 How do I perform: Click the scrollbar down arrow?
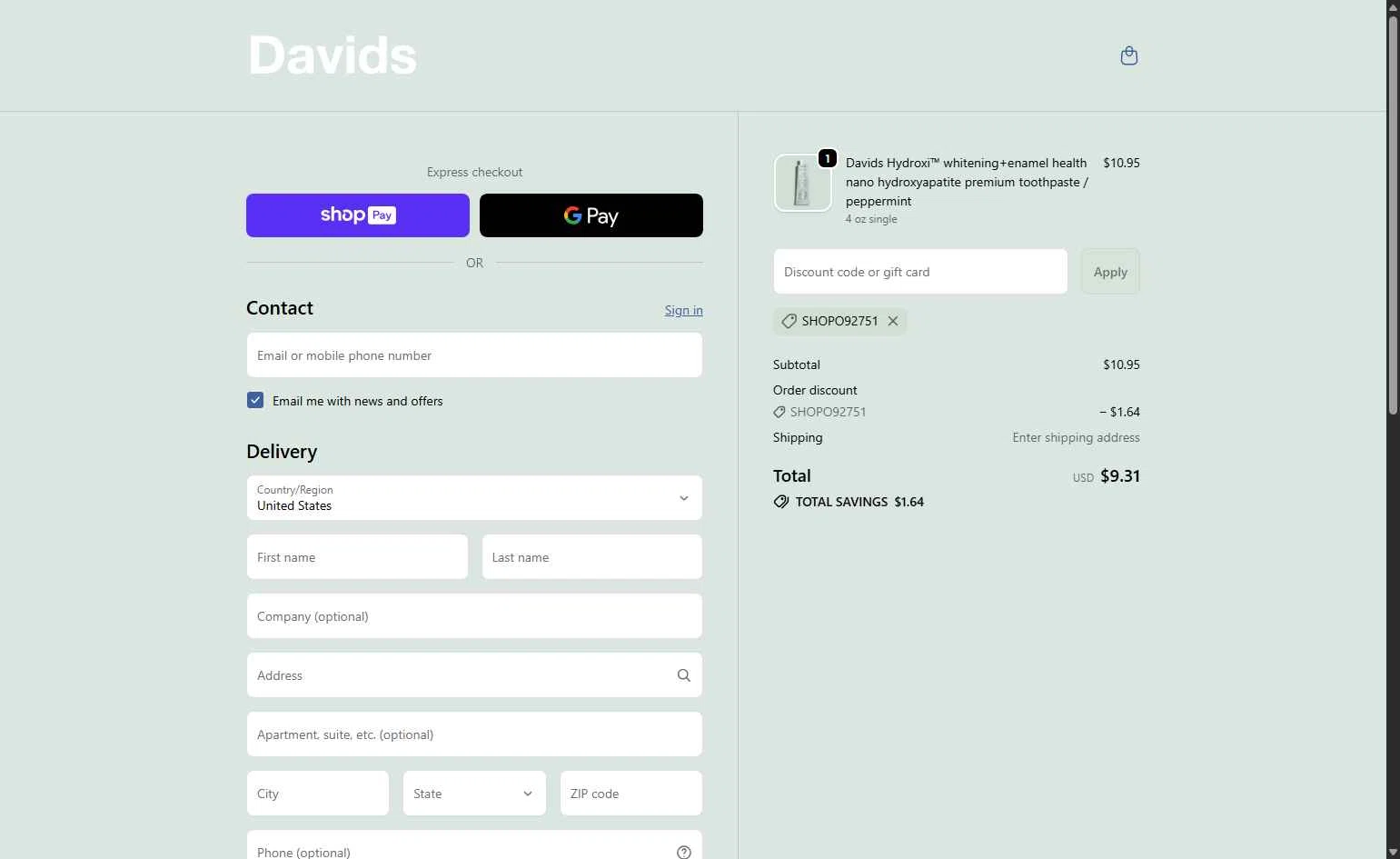point(1393,852)
